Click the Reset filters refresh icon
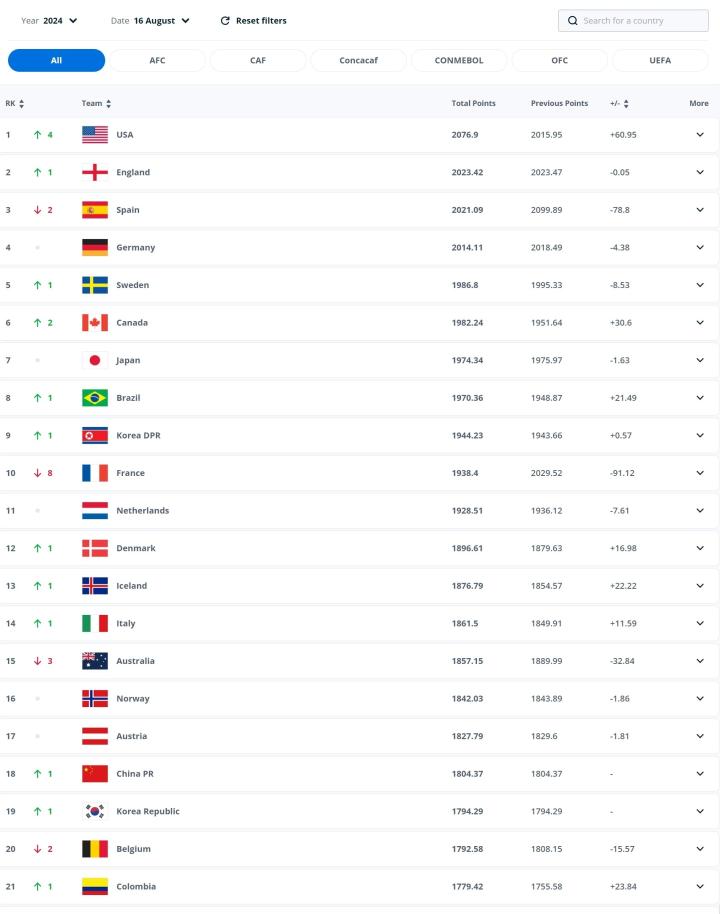 coord(225,21)
